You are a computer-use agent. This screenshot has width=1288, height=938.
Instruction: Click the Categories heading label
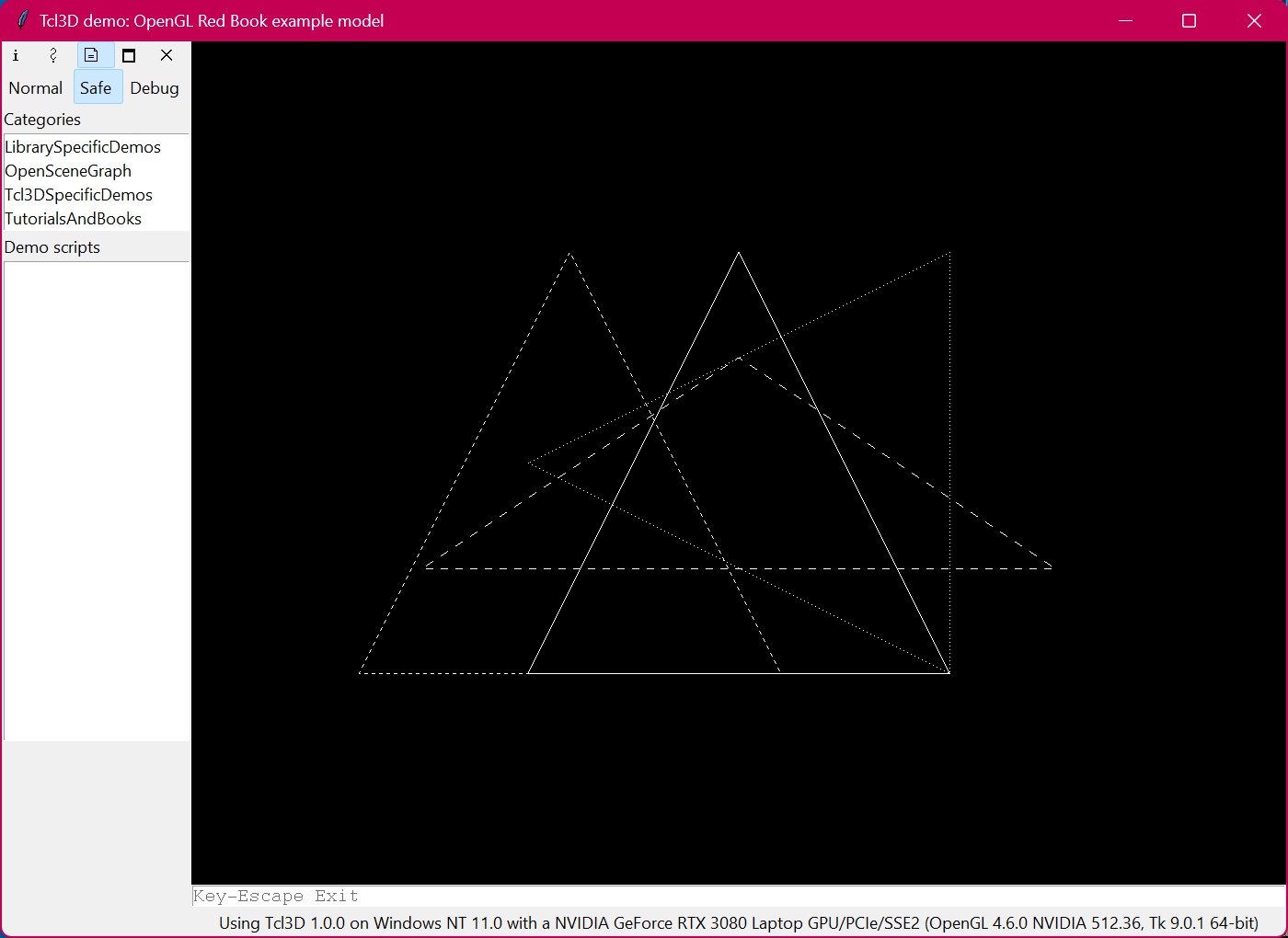[42, 120]
